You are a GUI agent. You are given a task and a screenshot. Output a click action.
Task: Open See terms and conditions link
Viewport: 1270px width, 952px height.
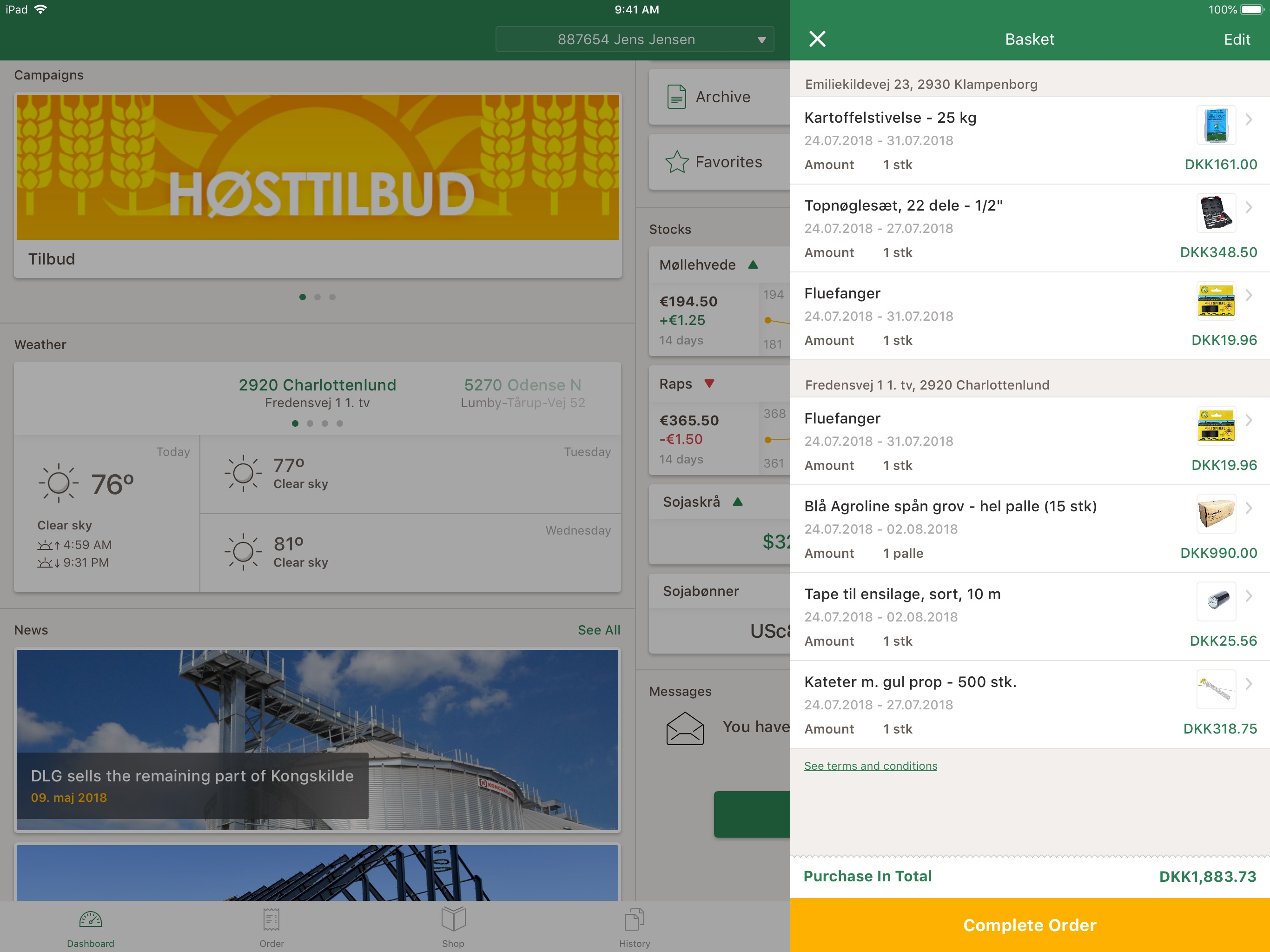[x=870, y=766]
